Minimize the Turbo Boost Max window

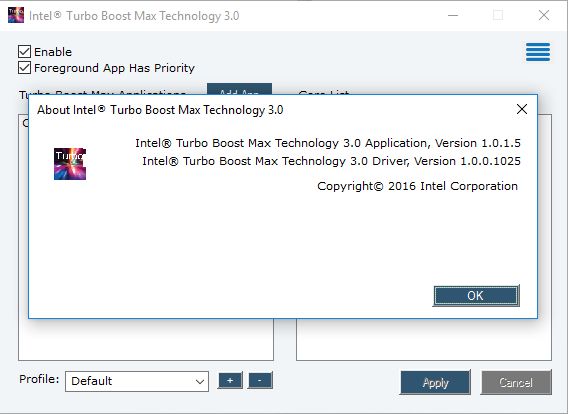pyautogui.click(x=453, y=15)
